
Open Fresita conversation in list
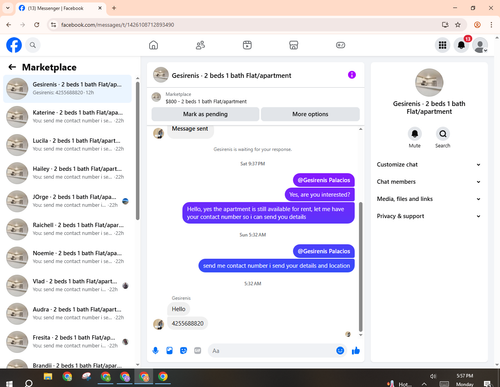[x=67, y=342]
